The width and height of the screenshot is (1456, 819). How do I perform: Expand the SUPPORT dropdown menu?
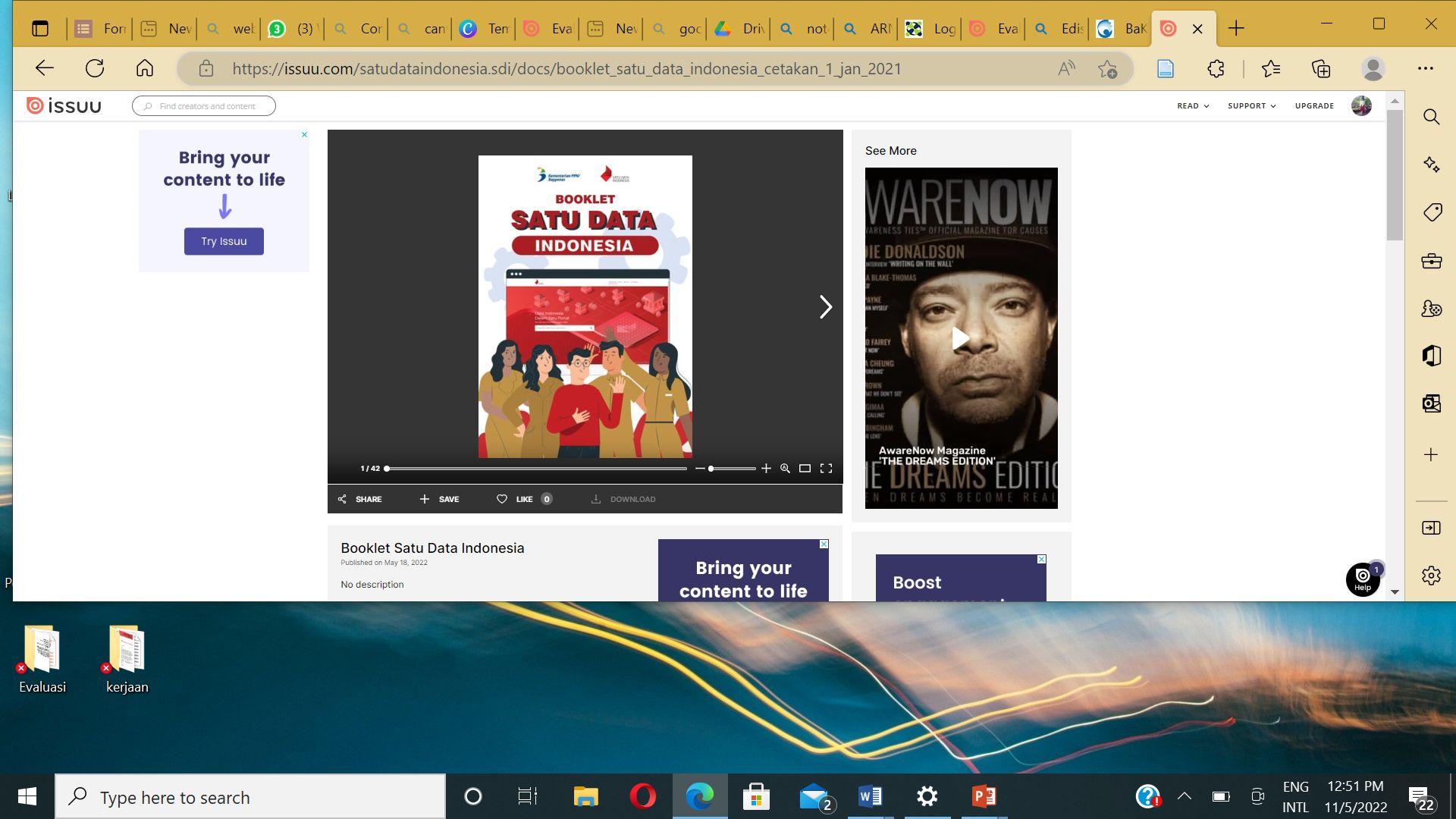point(1251,106)
